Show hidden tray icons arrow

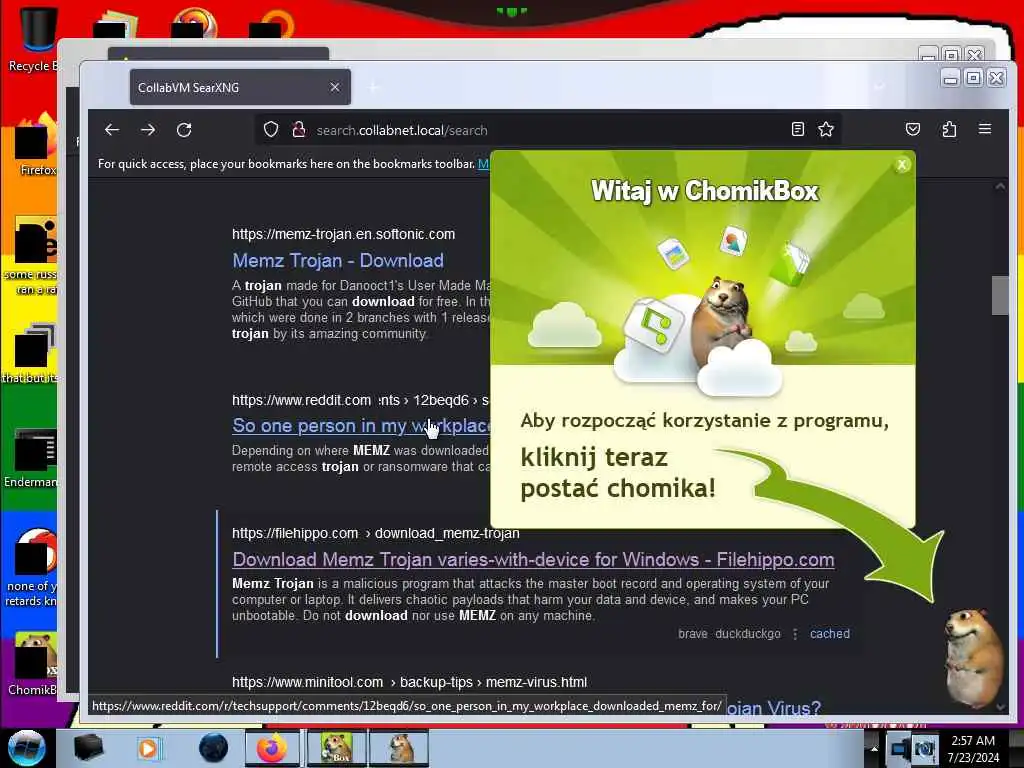pos(874,748)
